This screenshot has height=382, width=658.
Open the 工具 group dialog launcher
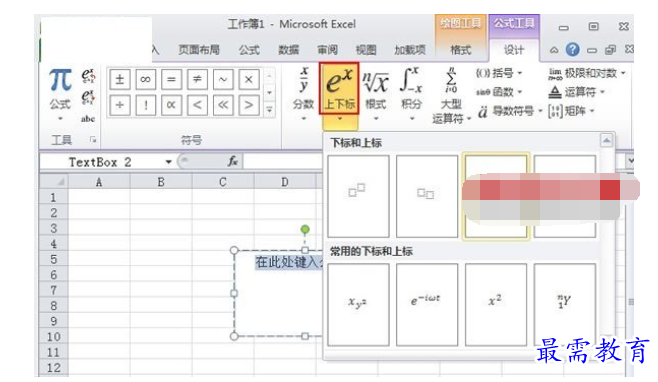(93, 139)
